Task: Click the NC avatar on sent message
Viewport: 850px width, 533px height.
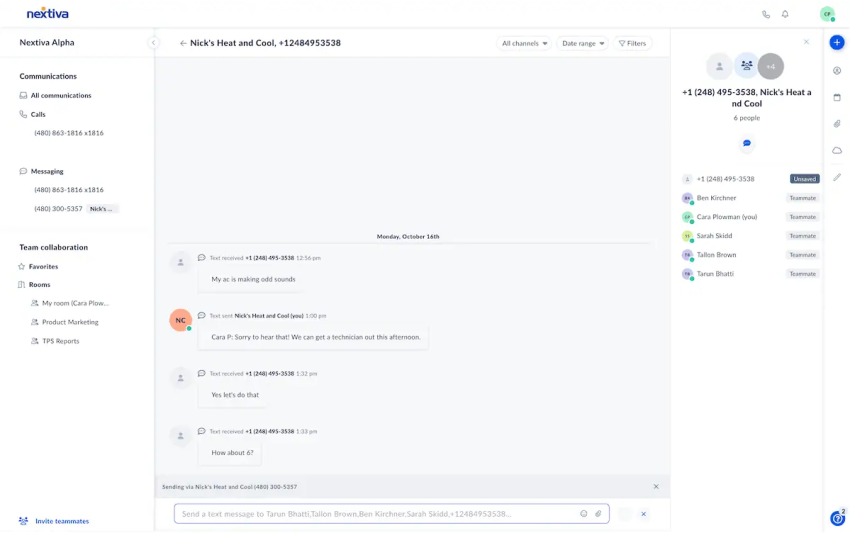Action: 181,320
